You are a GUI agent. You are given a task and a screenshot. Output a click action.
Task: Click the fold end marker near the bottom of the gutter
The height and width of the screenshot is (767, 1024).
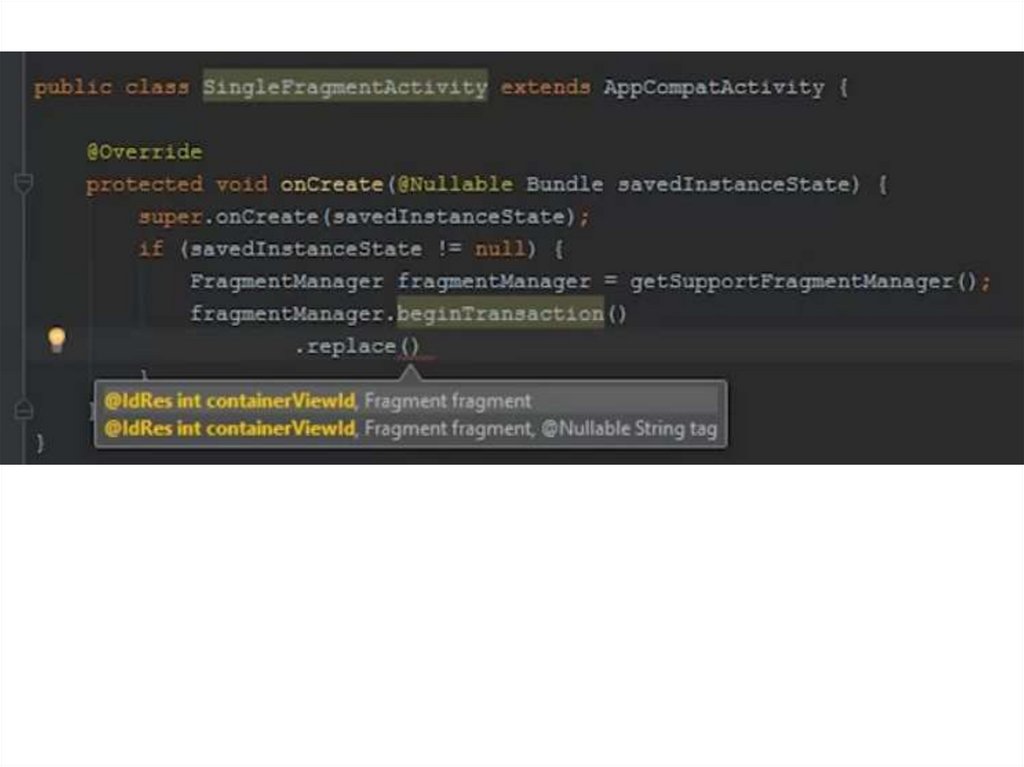(24, 410)
